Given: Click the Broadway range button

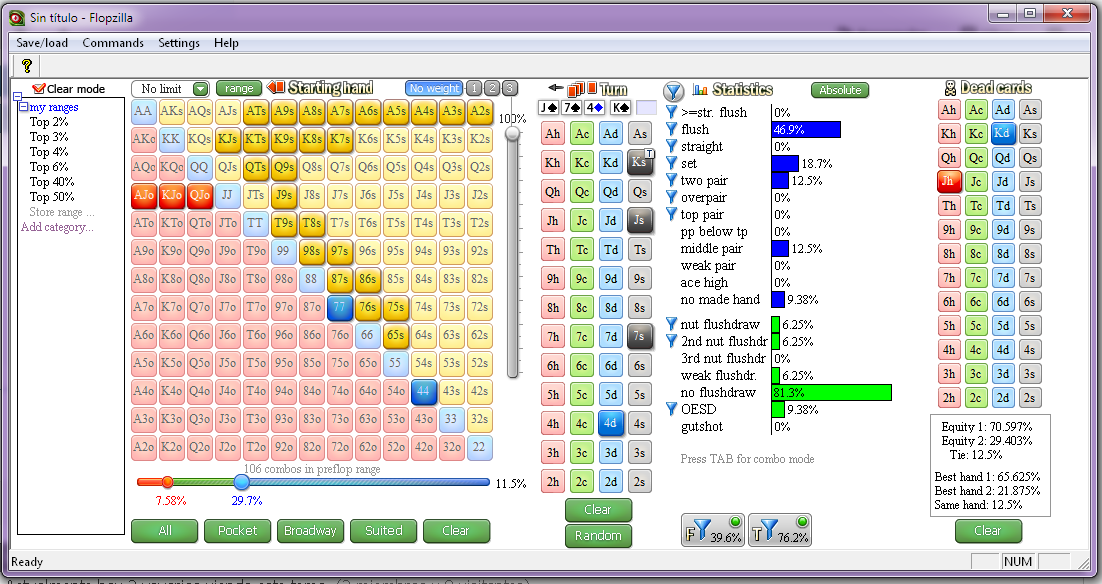Looking at the screenshot, I should point(311,531).
